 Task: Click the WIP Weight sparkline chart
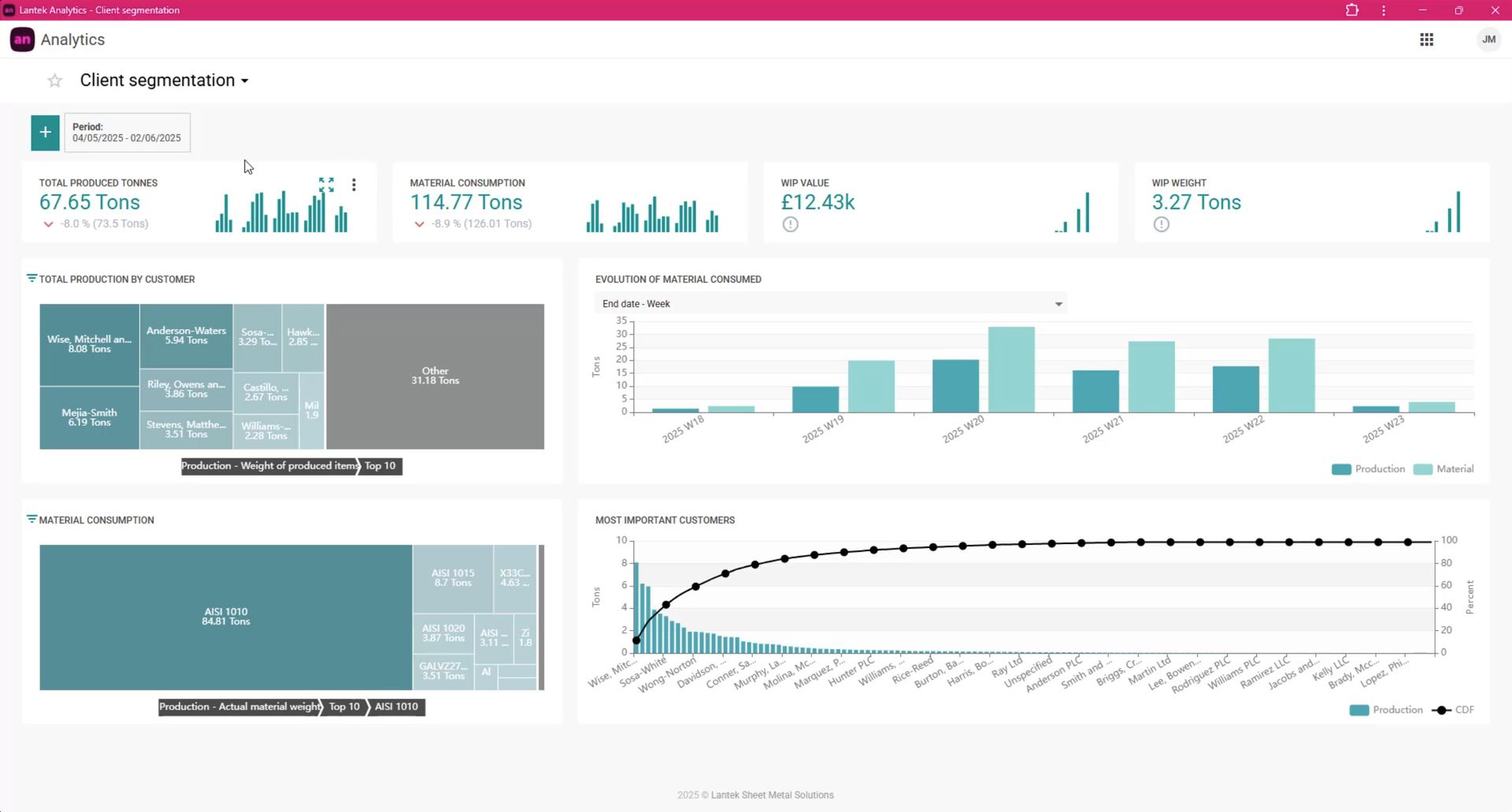pos(1443,213)
